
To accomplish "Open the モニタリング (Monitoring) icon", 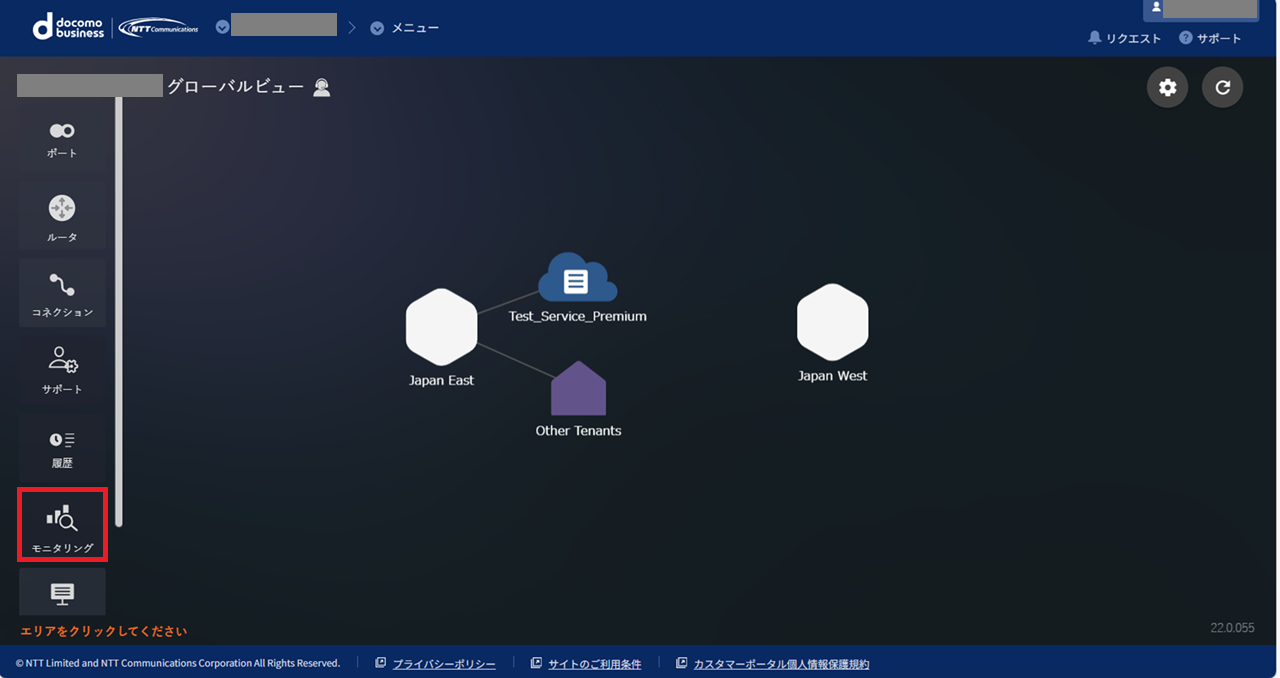I will click(x=62, y=525).
